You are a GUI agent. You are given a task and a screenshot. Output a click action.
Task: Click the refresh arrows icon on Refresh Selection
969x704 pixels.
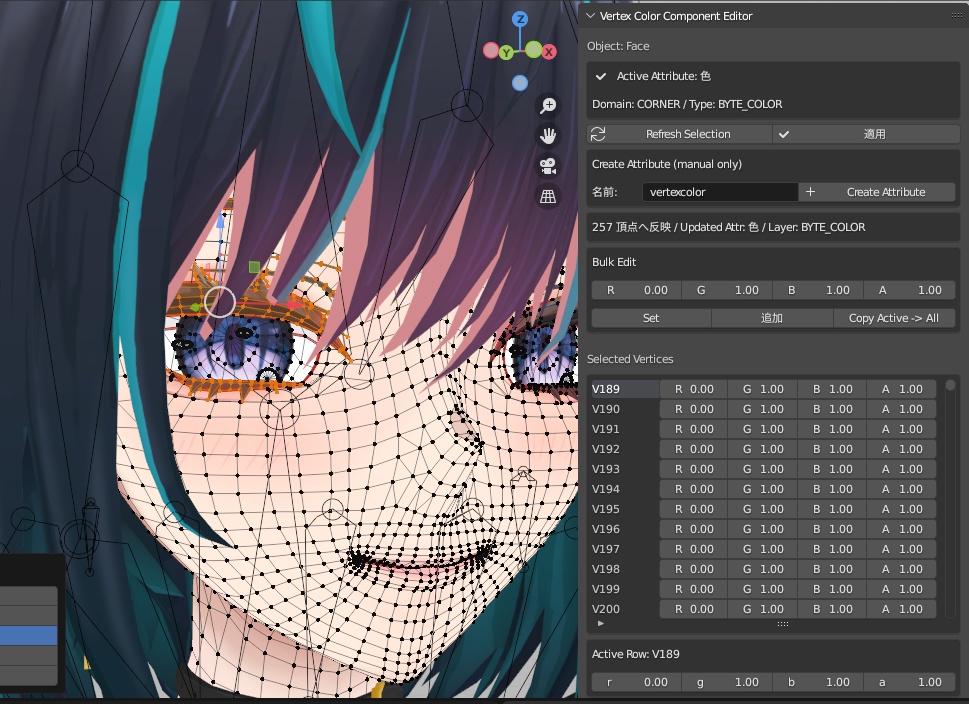pyautogui.click(x=598, y=133)
